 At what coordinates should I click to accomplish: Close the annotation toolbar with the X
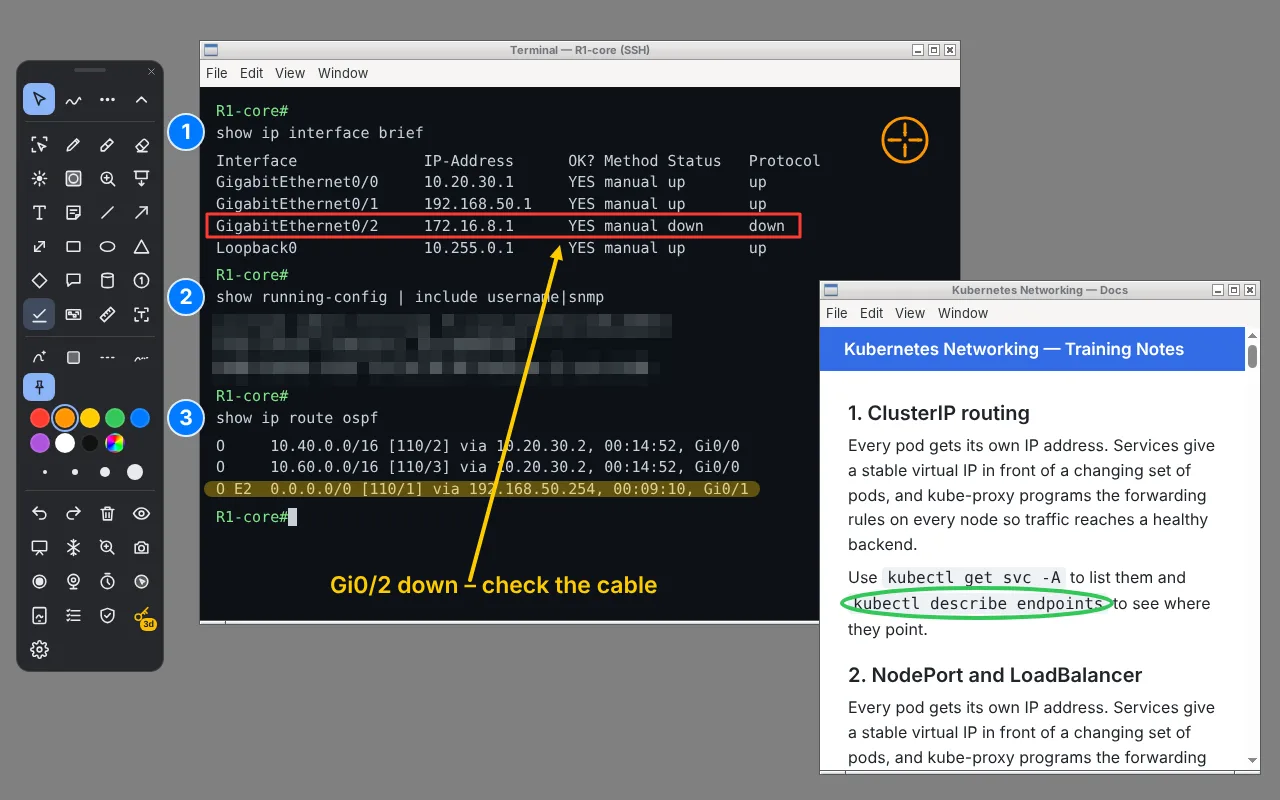(152, 71)
